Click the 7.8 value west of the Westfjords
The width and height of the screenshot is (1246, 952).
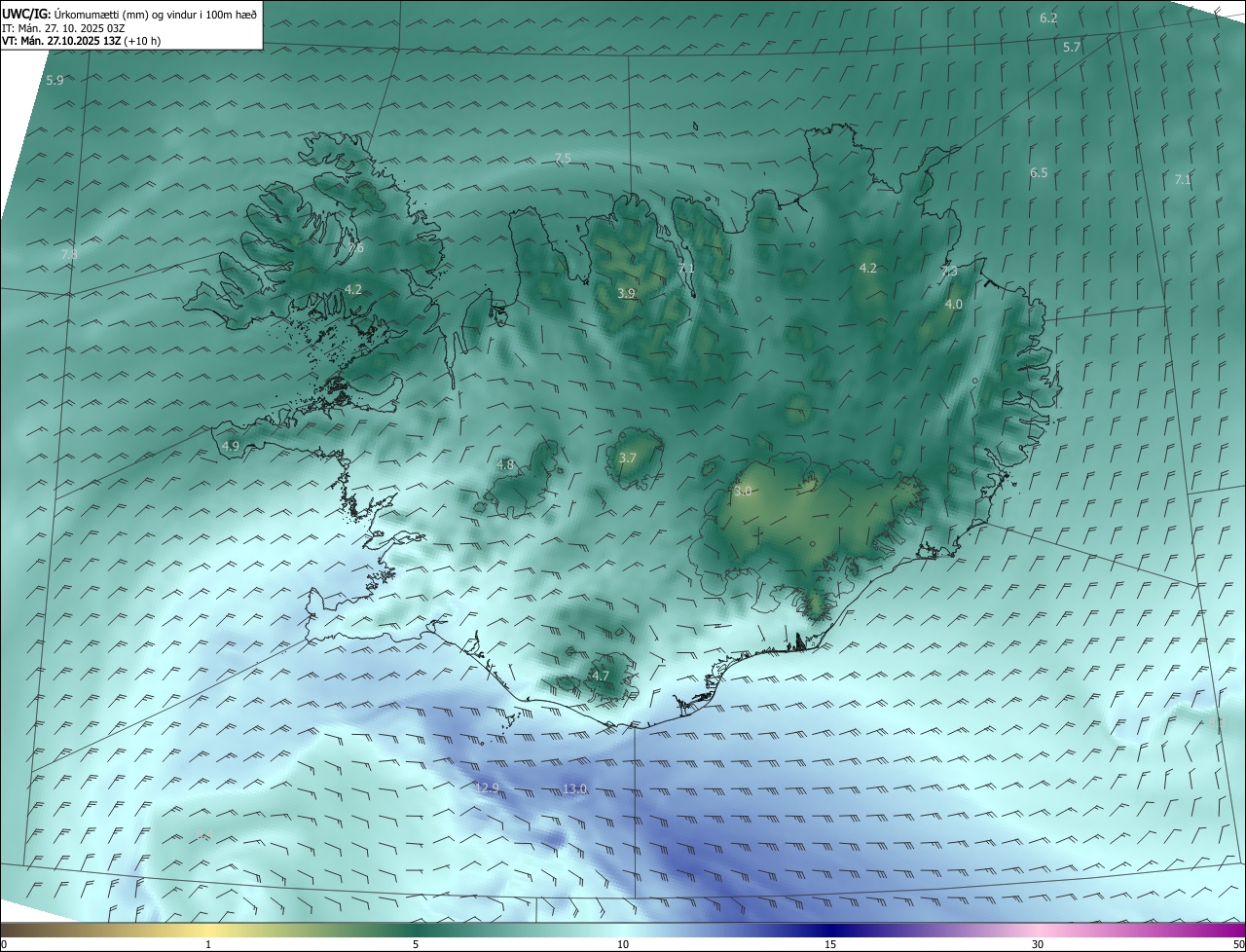(x=69, y=254)
